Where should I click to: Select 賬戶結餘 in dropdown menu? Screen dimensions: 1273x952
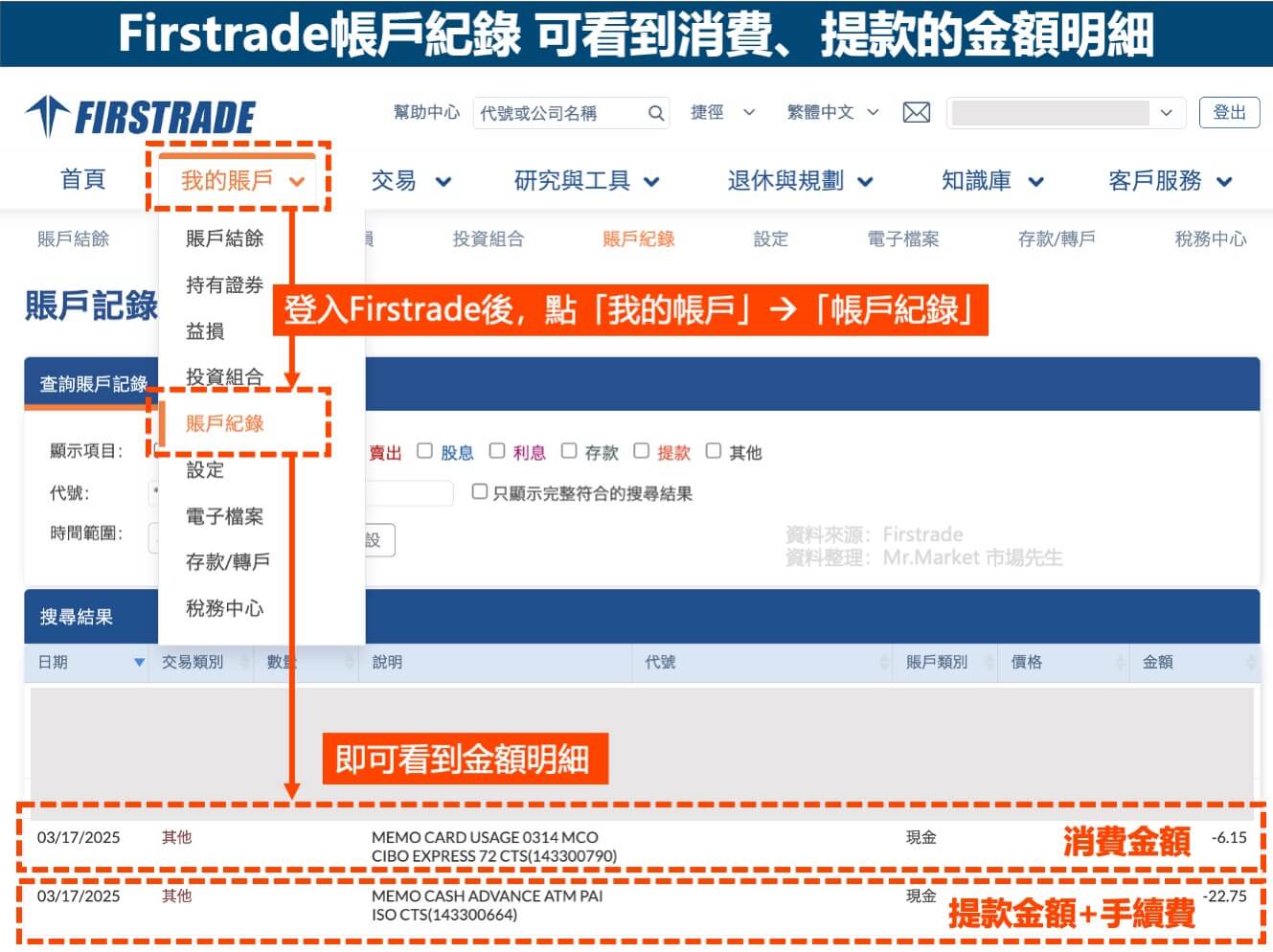tap(225, 238)
